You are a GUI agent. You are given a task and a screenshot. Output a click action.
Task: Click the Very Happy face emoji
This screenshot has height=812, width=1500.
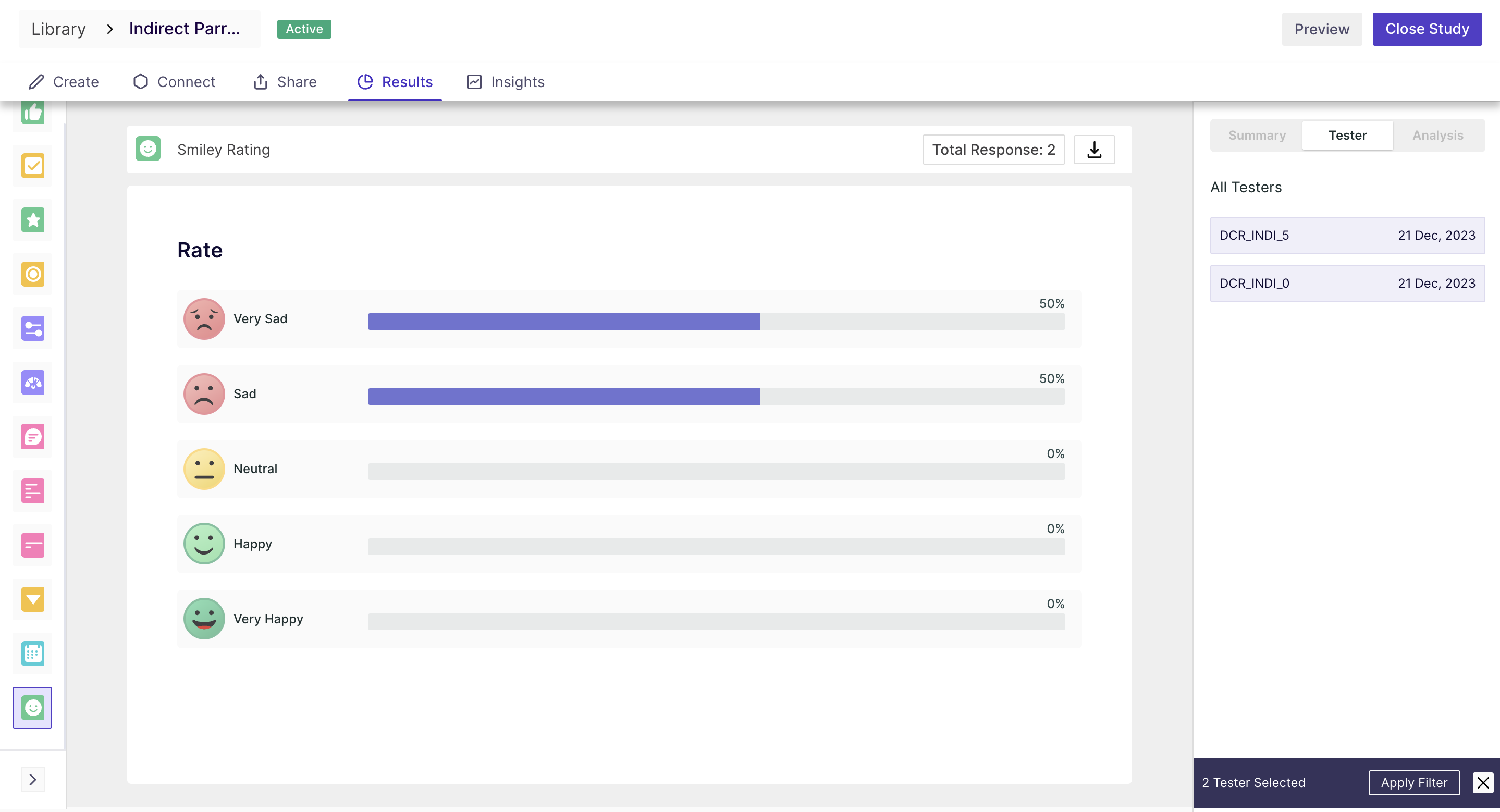pyautogui.click(x=204, y=619)
